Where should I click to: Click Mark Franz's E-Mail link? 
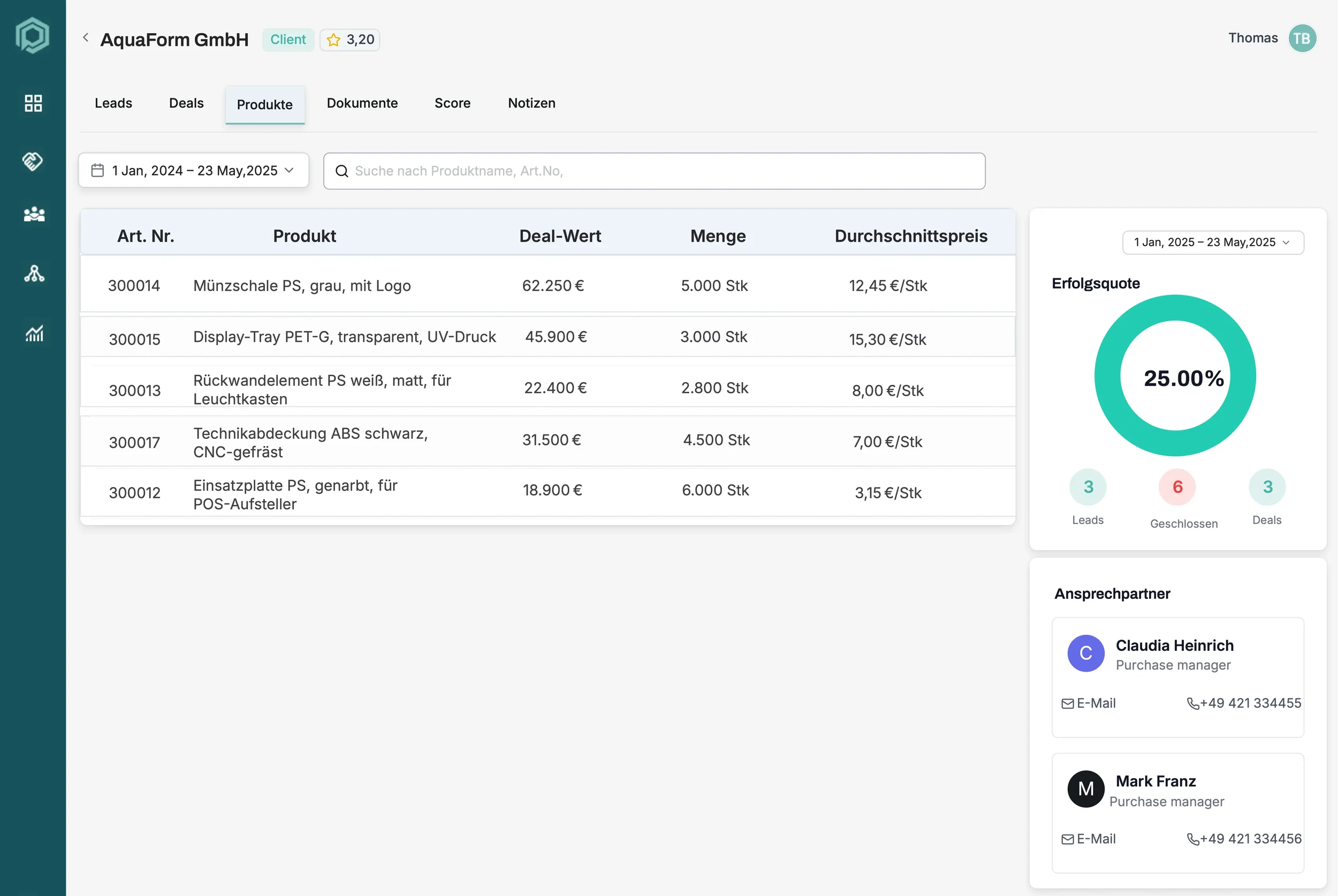[x=1089, y=839]
